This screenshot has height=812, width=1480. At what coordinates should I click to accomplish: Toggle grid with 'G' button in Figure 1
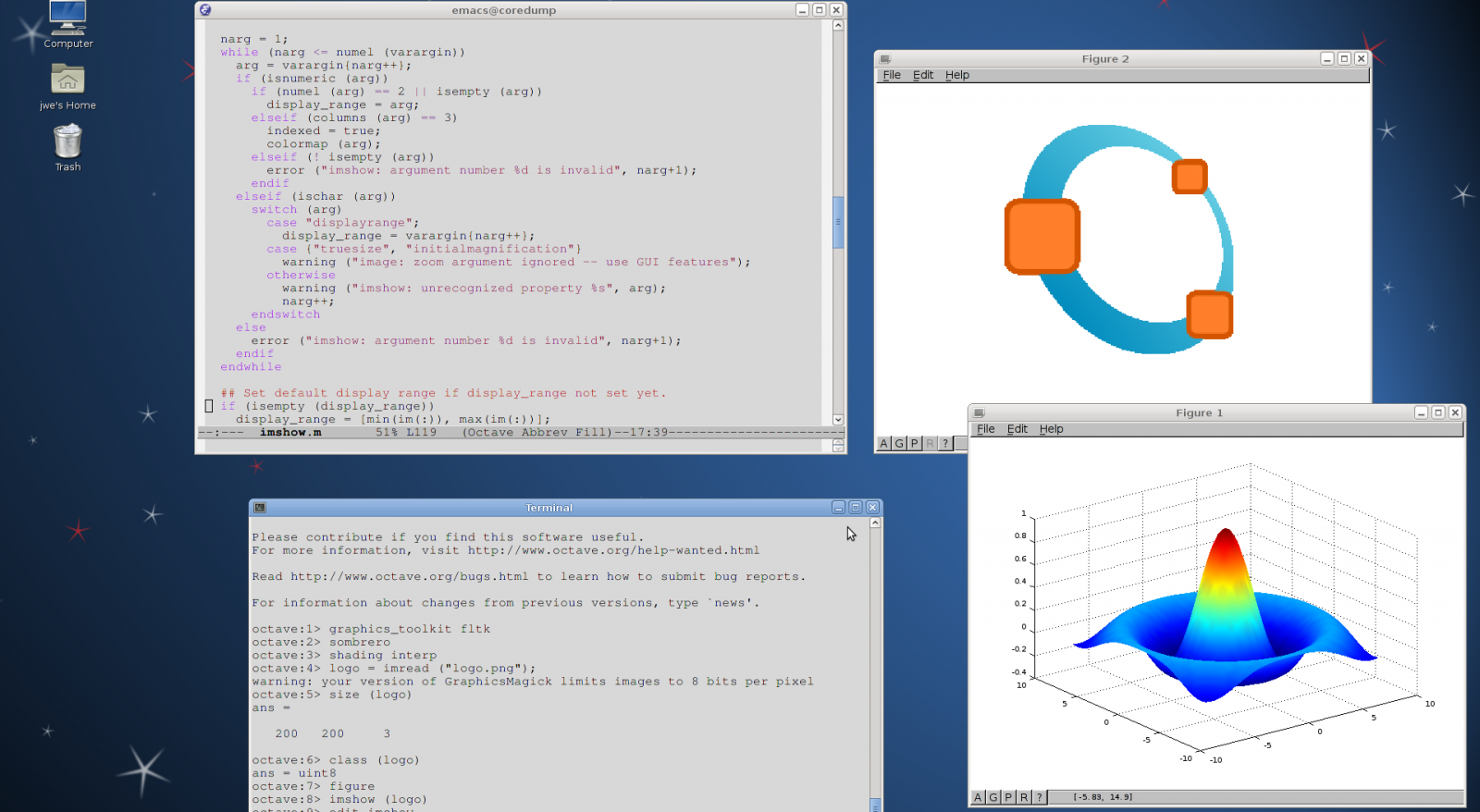993,797
